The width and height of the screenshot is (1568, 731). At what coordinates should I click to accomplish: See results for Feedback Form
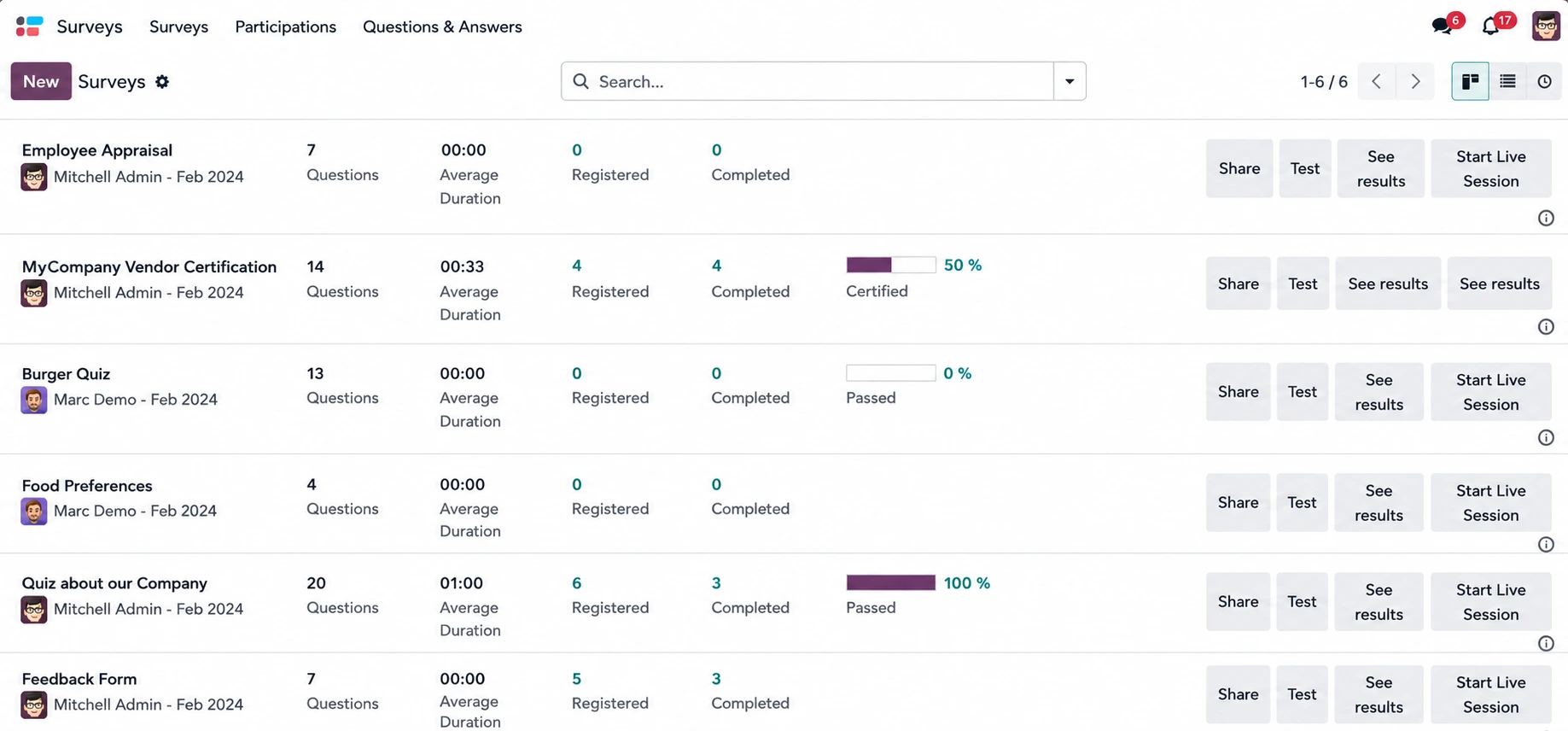click(1379, 694)
